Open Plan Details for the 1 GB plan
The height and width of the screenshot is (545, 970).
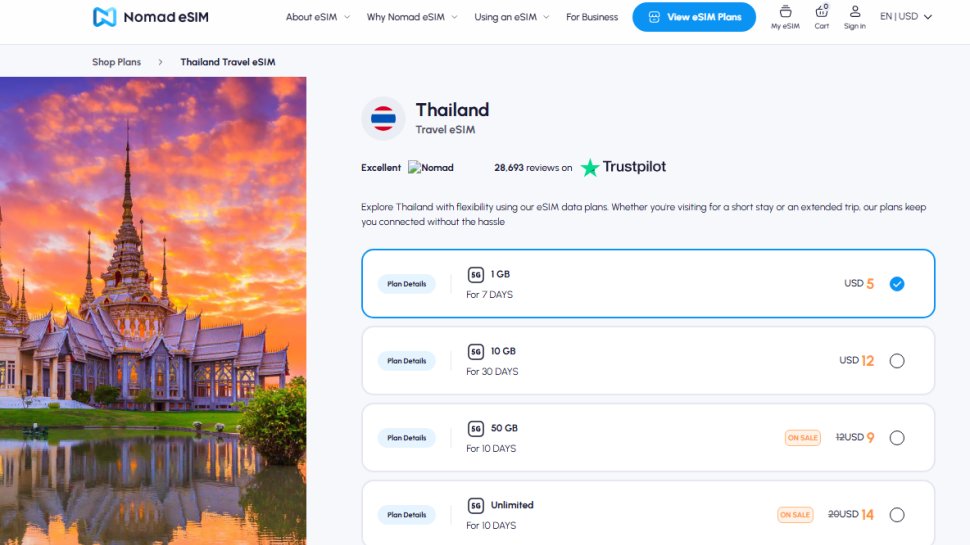[407, 284]
